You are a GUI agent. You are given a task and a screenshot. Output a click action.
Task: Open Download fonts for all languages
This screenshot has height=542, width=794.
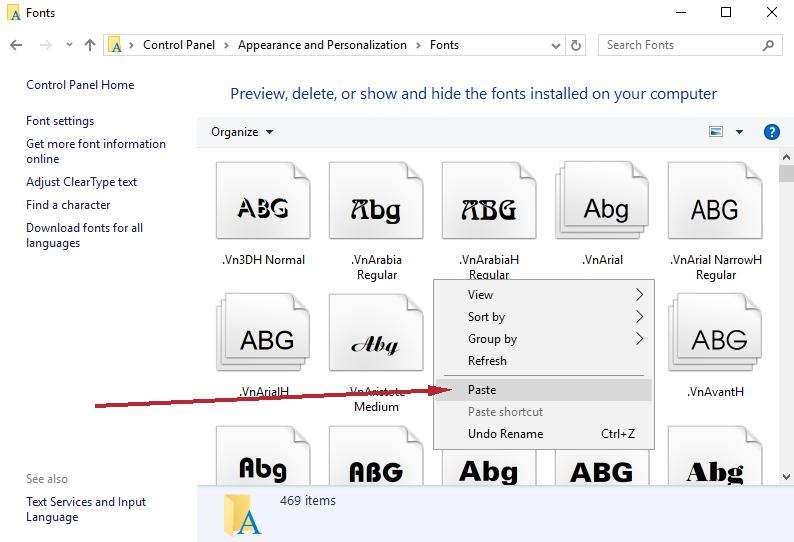(84, 235)
